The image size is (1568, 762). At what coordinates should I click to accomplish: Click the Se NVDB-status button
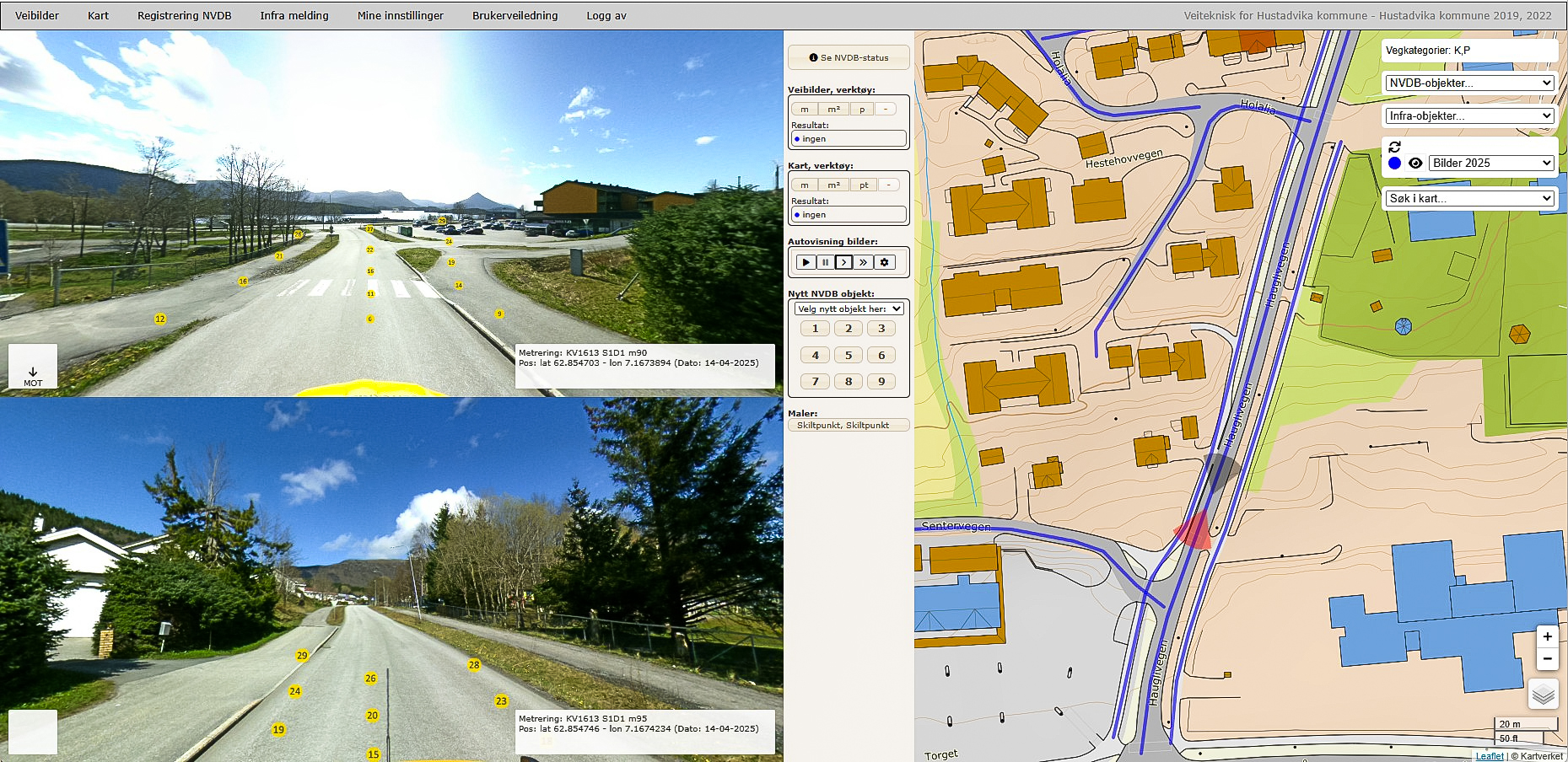[849, 57]
